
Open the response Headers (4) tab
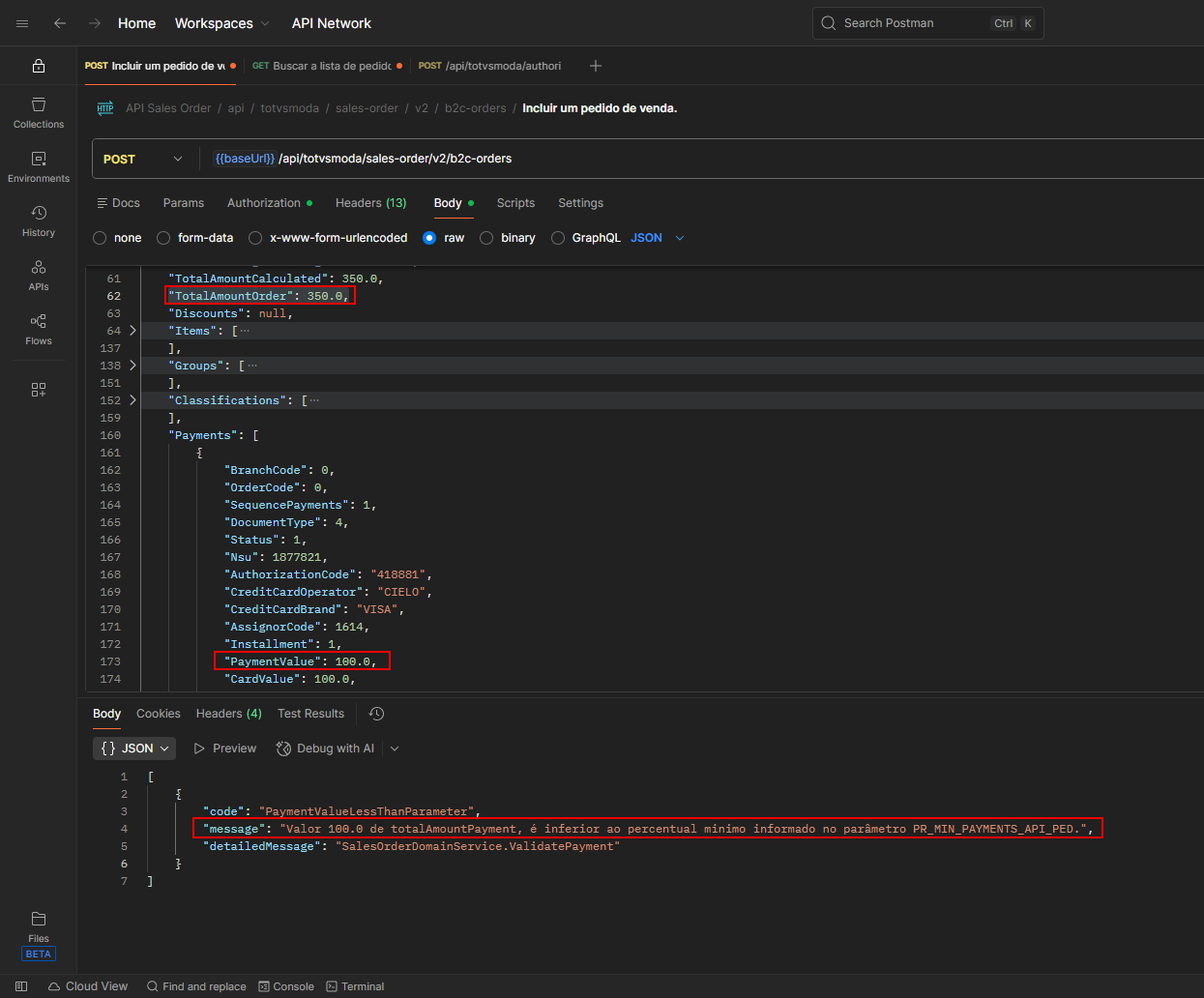tap(229, 714)
